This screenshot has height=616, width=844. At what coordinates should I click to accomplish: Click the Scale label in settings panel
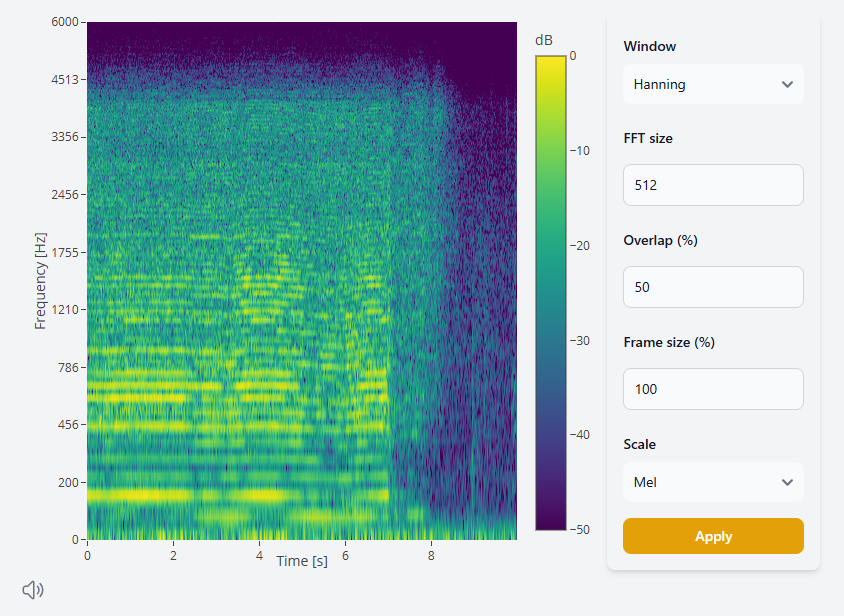click(639, 444)
